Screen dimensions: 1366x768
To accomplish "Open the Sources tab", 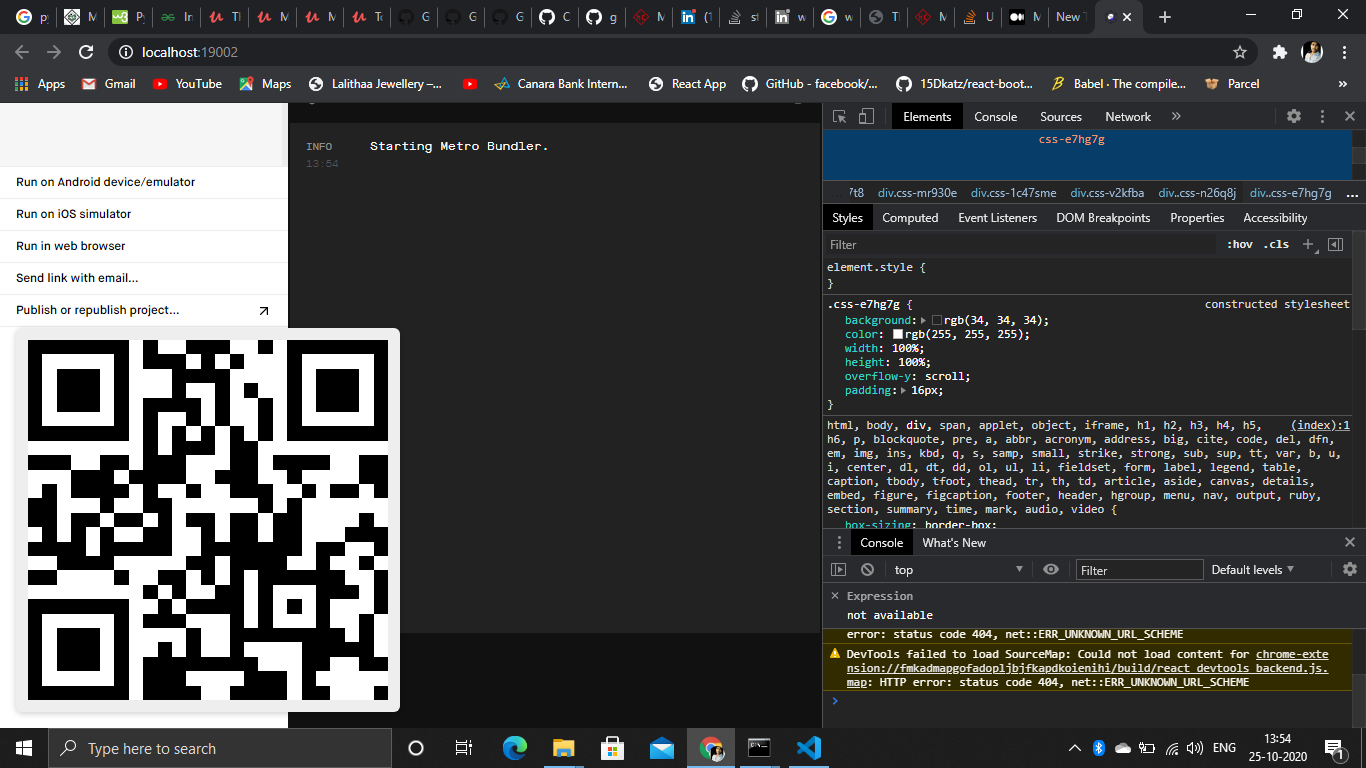I will (1061, 117).
